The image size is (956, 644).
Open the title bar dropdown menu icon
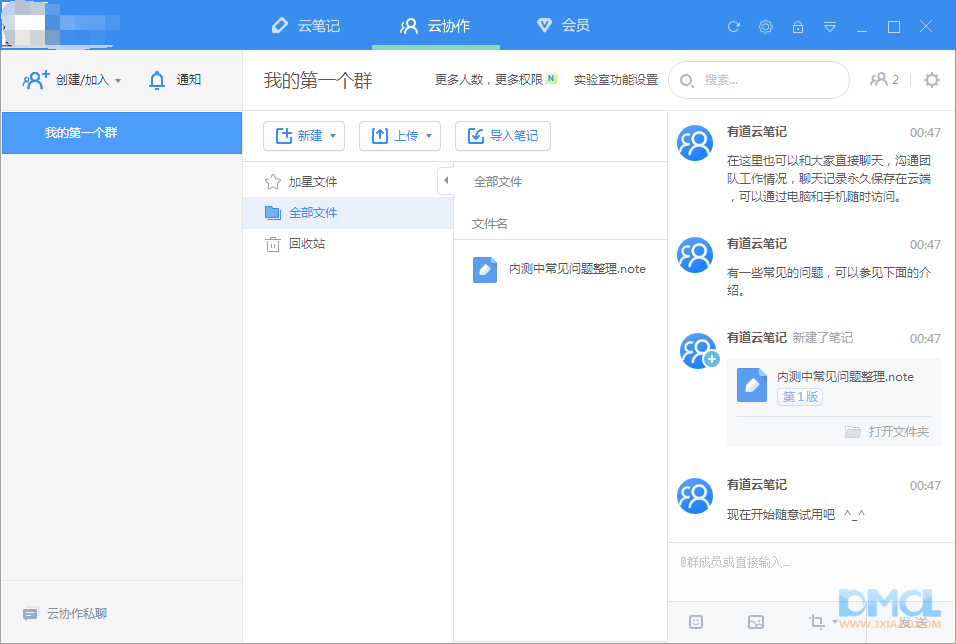[x=830, y=27]
